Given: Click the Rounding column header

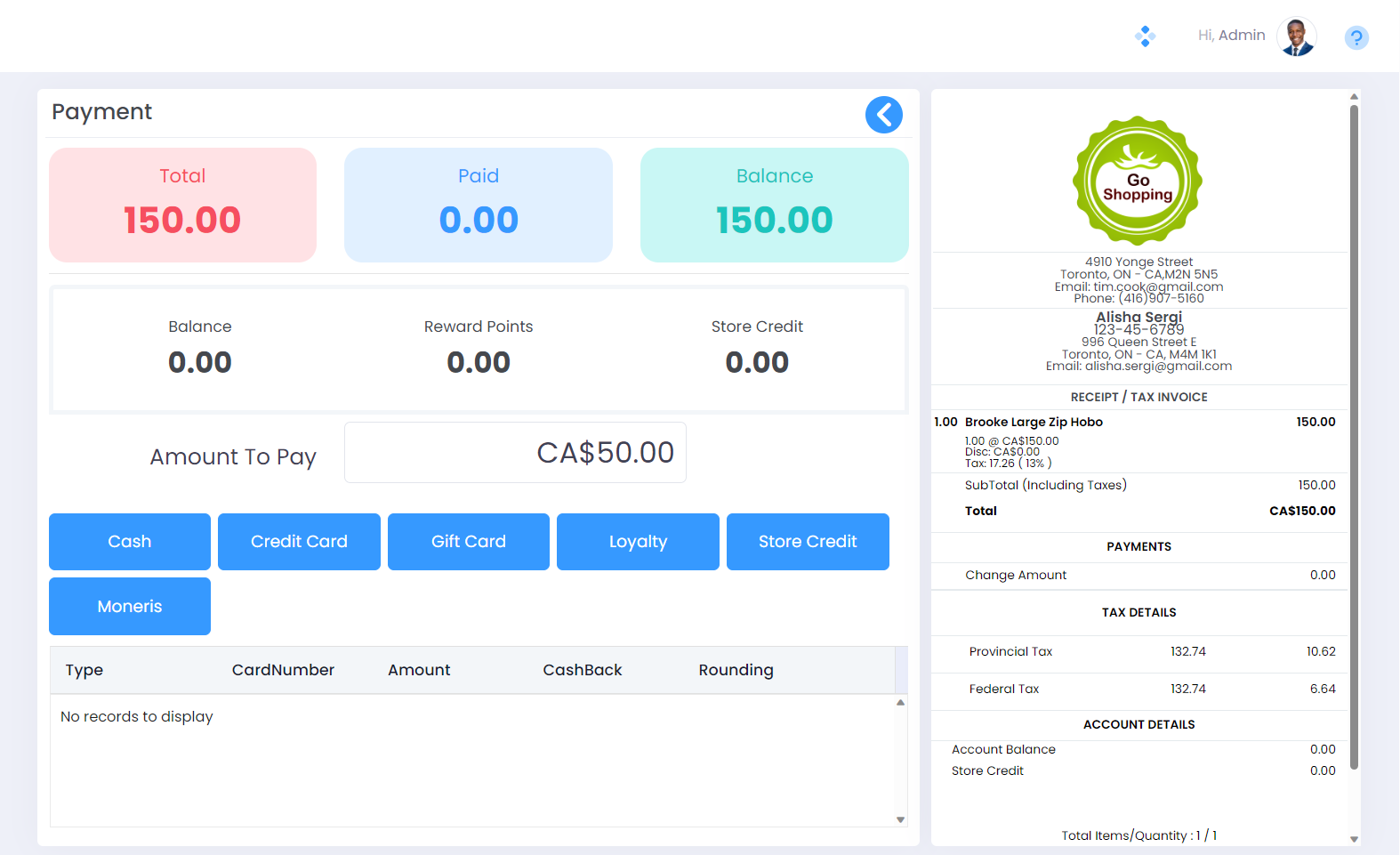Looking at the screenshot, I should (x=736, y=670).
